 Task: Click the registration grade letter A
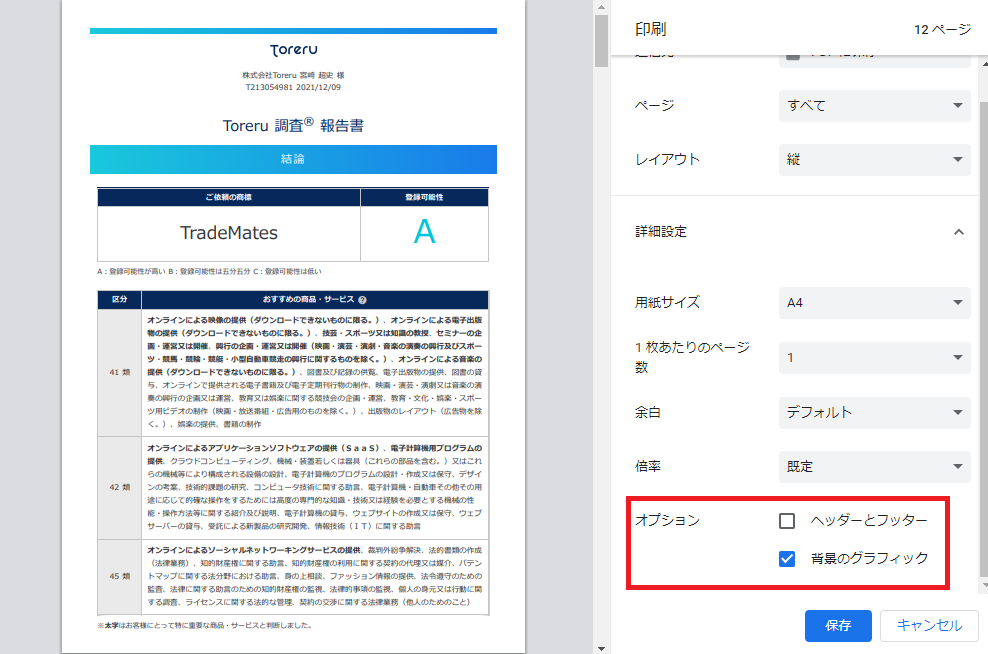coord(424,232)
